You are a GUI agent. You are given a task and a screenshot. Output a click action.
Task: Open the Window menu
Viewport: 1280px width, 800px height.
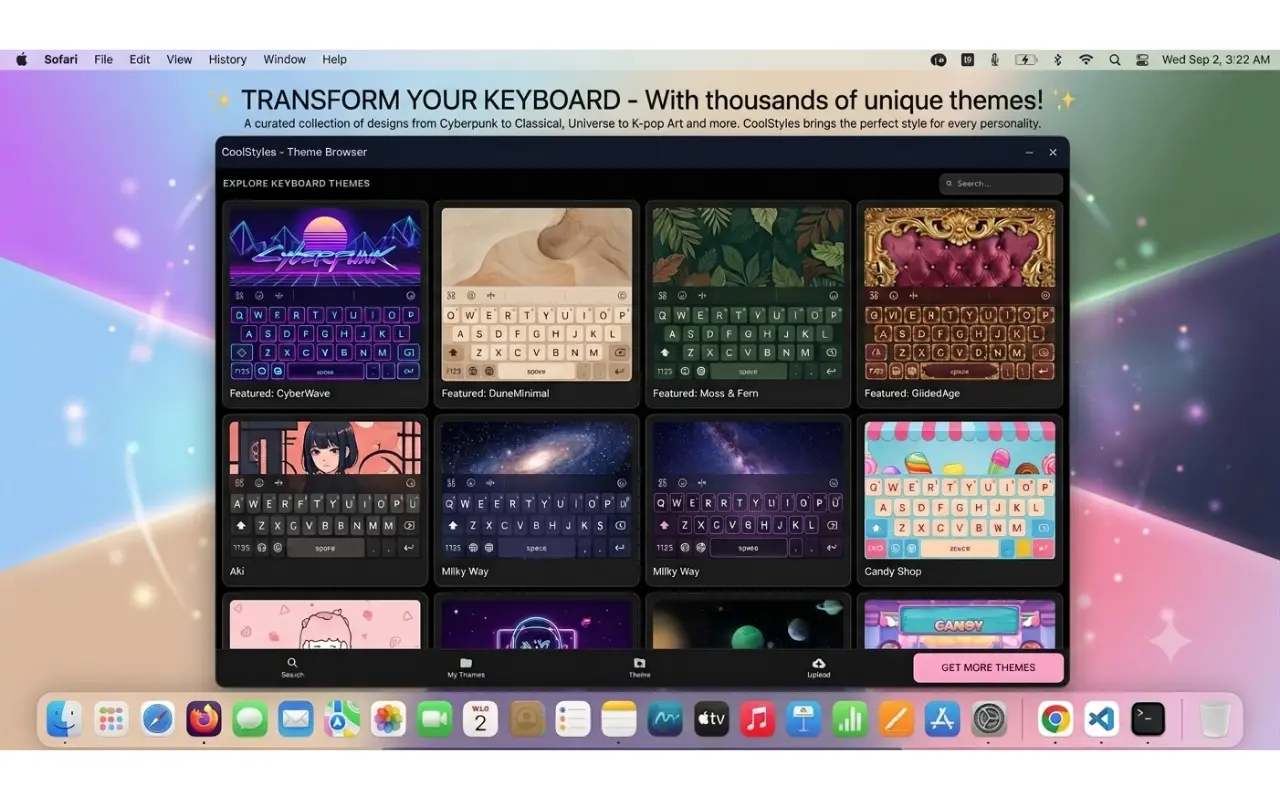click(285, 60)
